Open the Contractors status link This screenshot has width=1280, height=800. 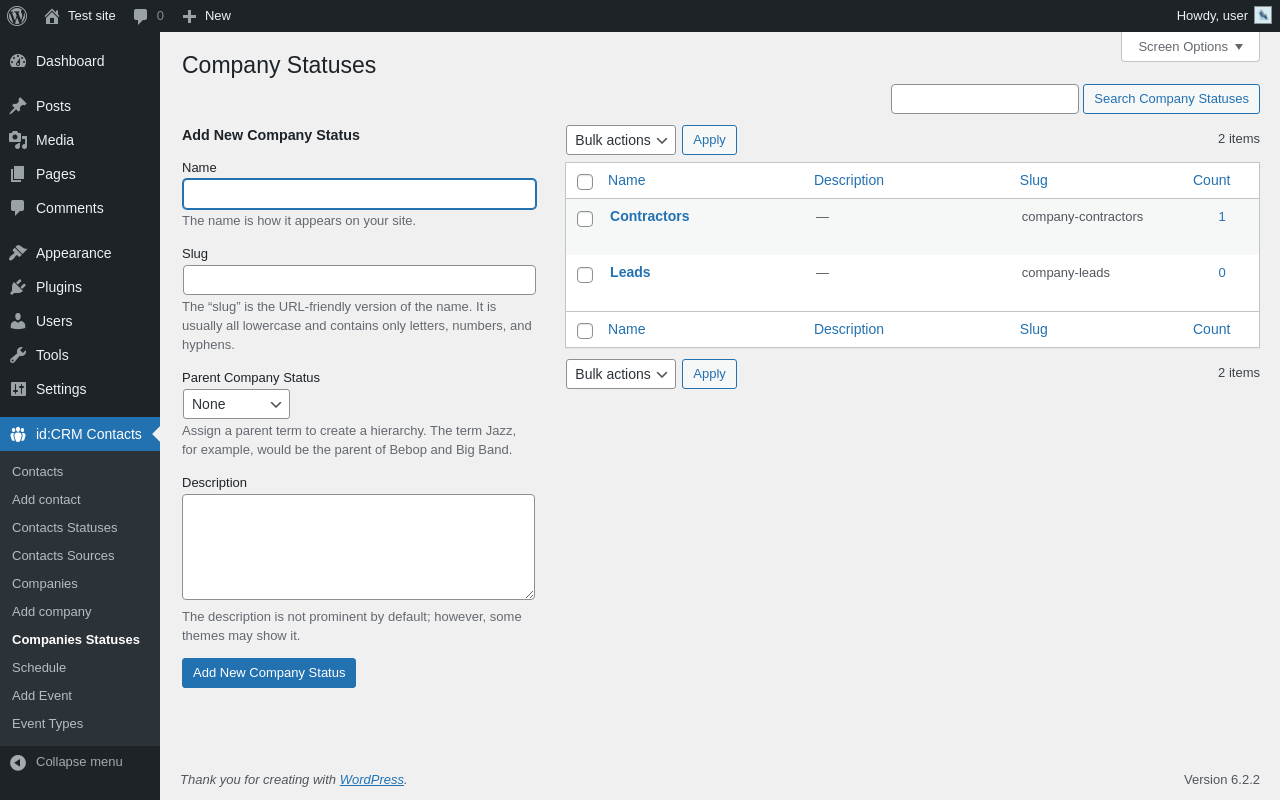pos(649,216)
